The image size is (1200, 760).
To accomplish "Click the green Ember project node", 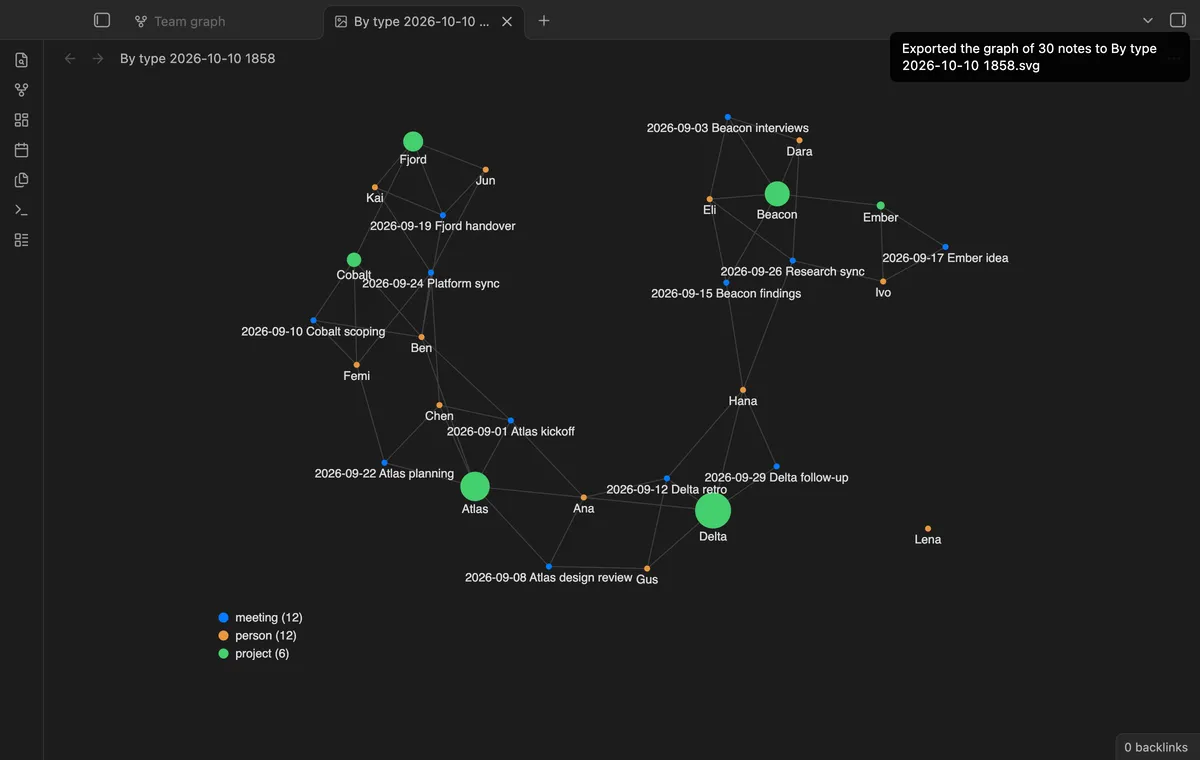I will [881, 206].
